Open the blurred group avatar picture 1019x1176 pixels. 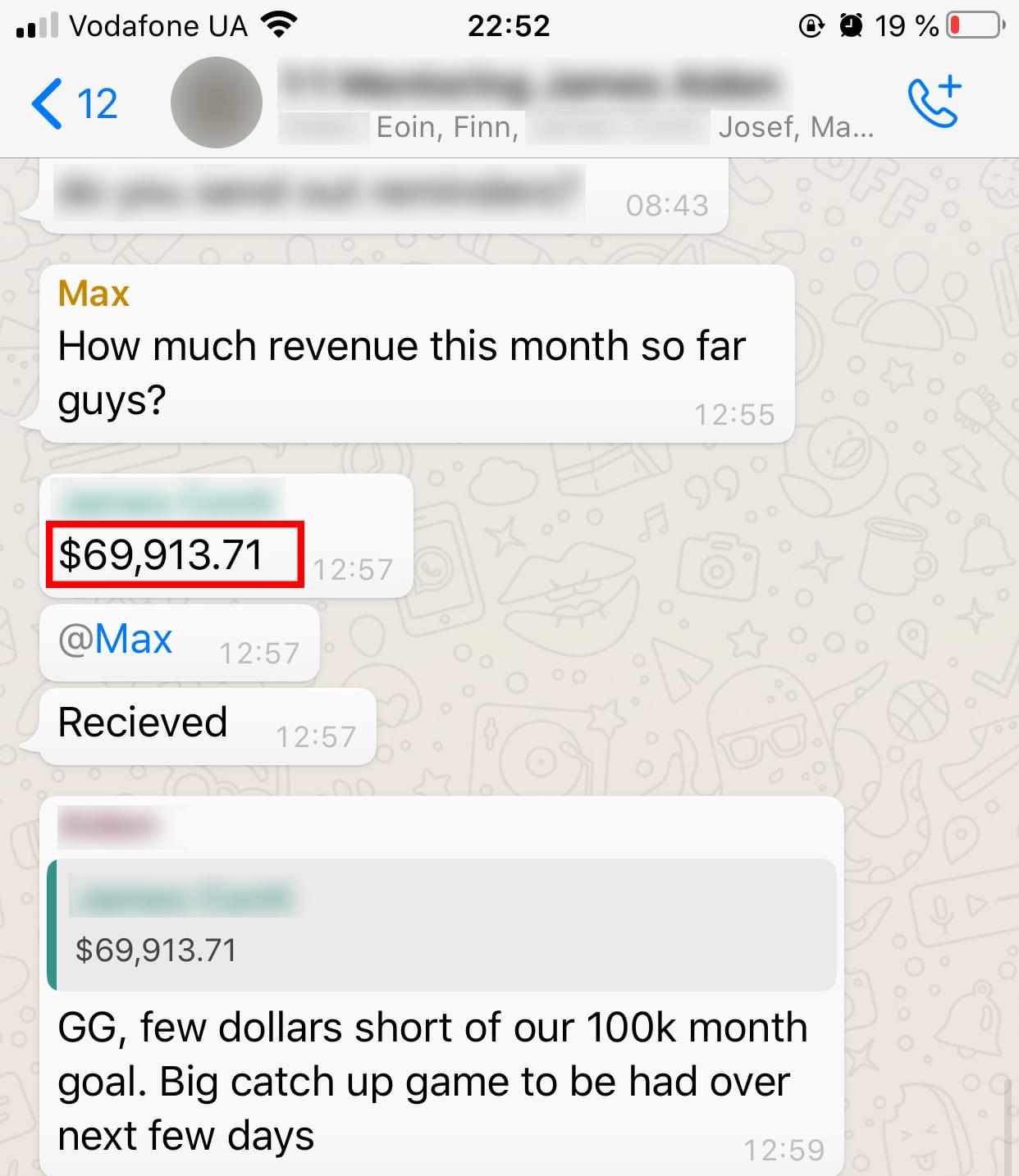(x=217, y=103)
